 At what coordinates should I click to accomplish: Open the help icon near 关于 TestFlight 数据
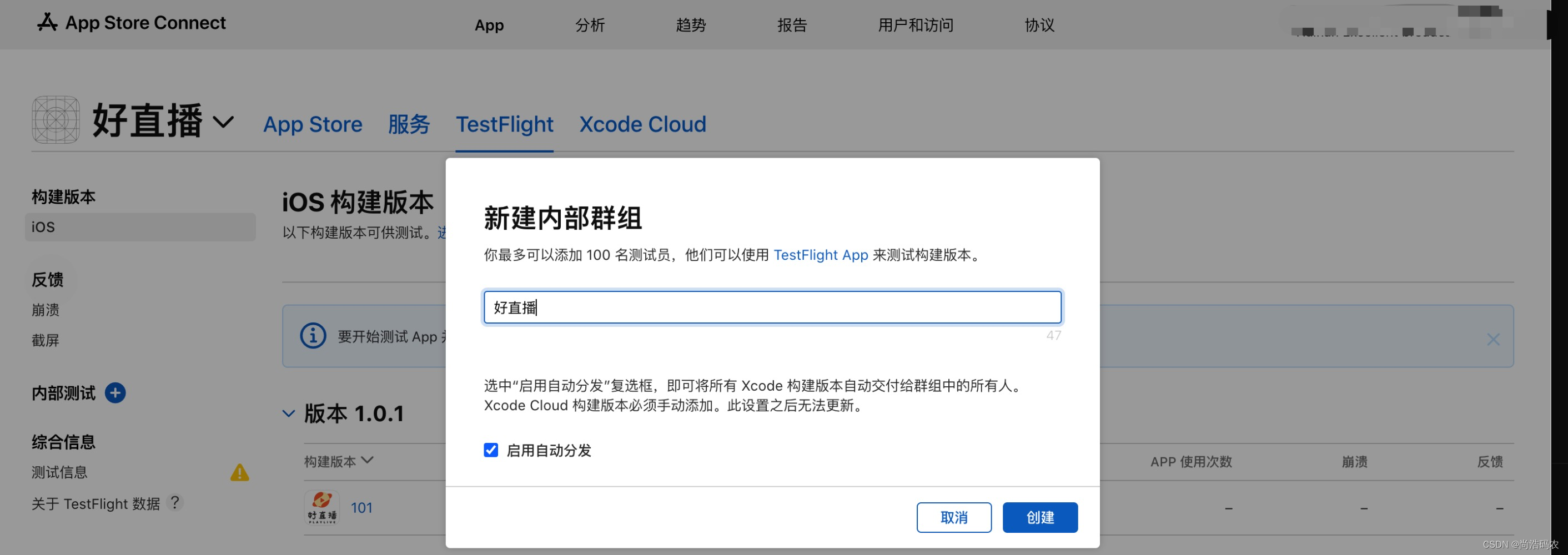tap(175, 503)
